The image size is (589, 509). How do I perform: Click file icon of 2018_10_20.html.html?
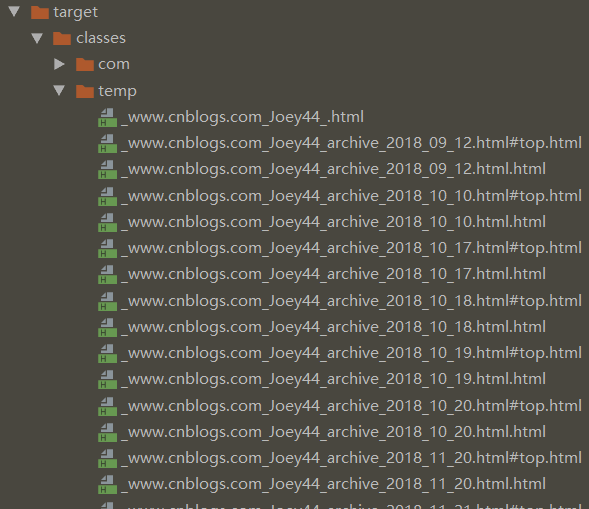coord(107,432)
